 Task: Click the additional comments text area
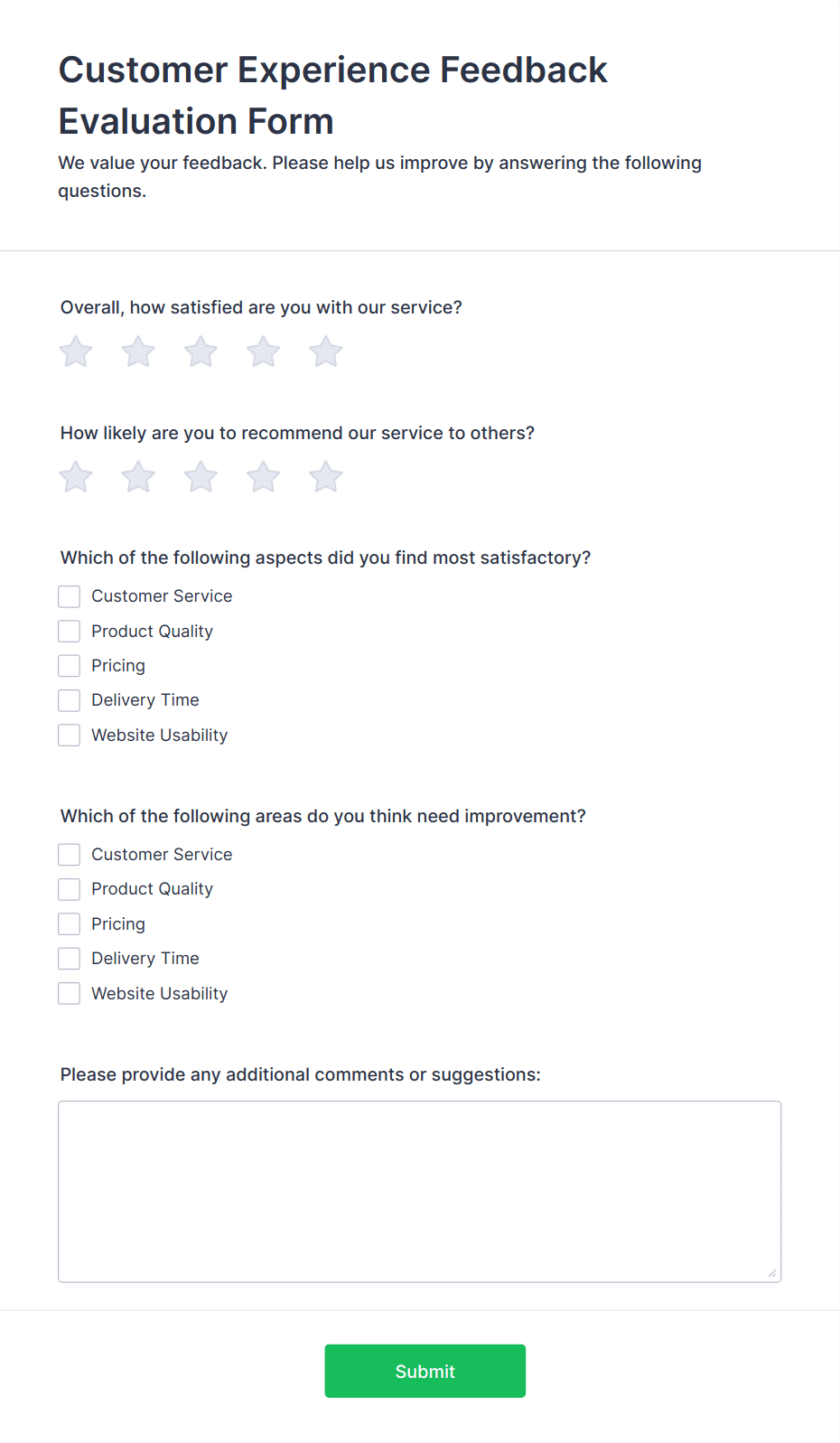pyautogui.click(x=420, y=1191)
